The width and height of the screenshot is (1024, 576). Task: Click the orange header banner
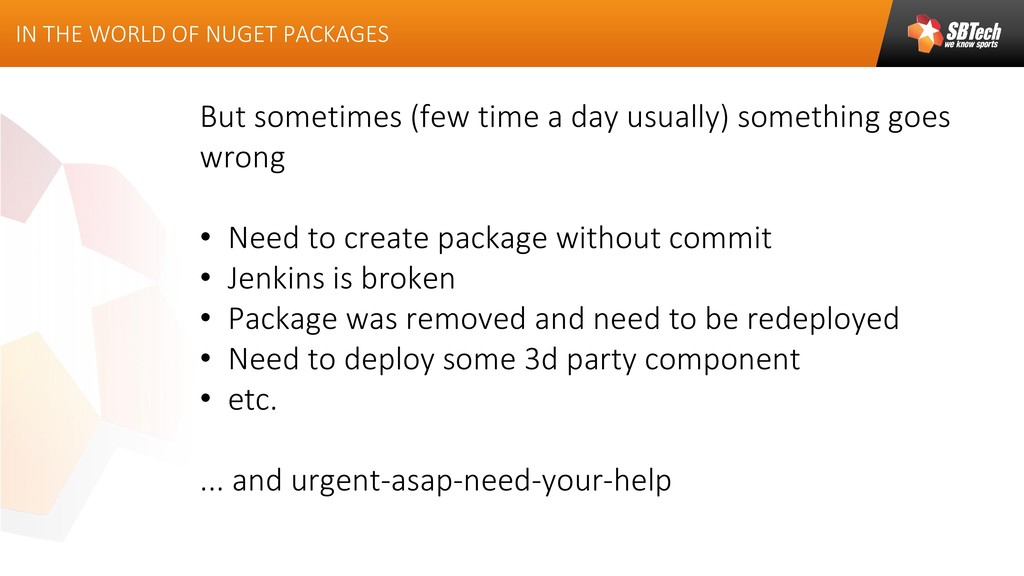pos(438,33)
